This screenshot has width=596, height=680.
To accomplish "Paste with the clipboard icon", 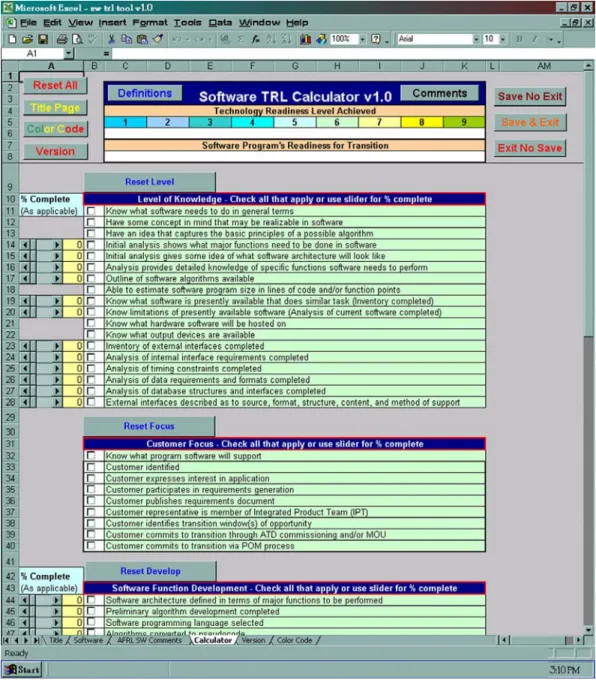I will [142, 39].
